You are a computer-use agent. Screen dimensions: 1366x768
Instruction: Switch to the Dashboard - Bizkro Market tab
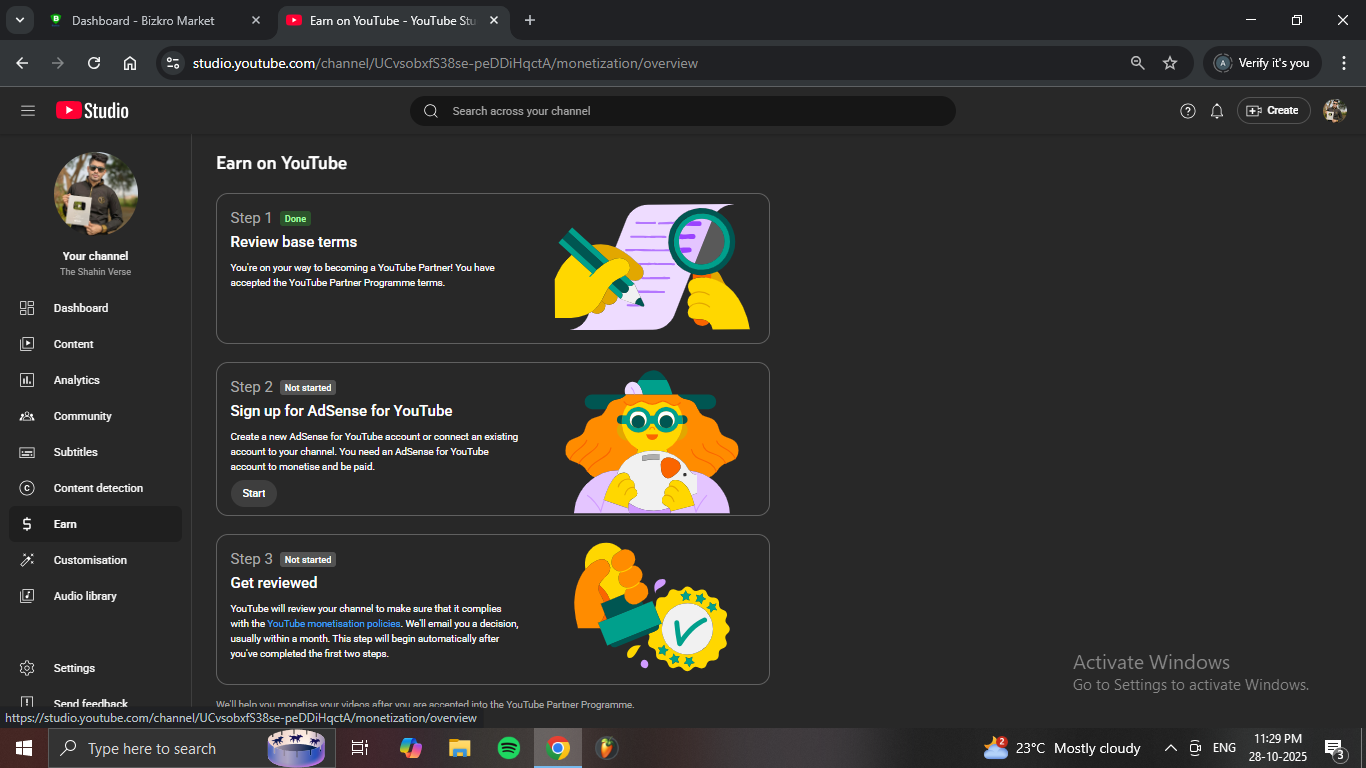pyautogui.click(x=143, y=20)
